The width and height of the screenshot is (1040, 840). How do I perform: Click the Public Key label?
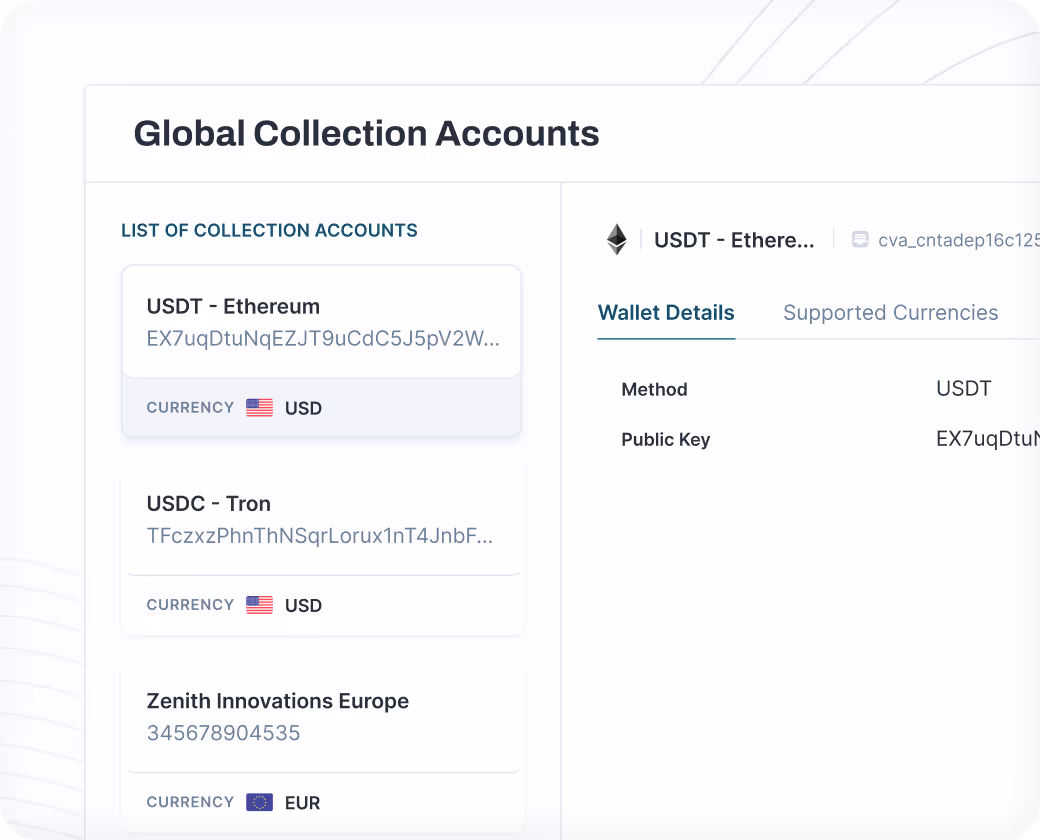pos(665,439)
